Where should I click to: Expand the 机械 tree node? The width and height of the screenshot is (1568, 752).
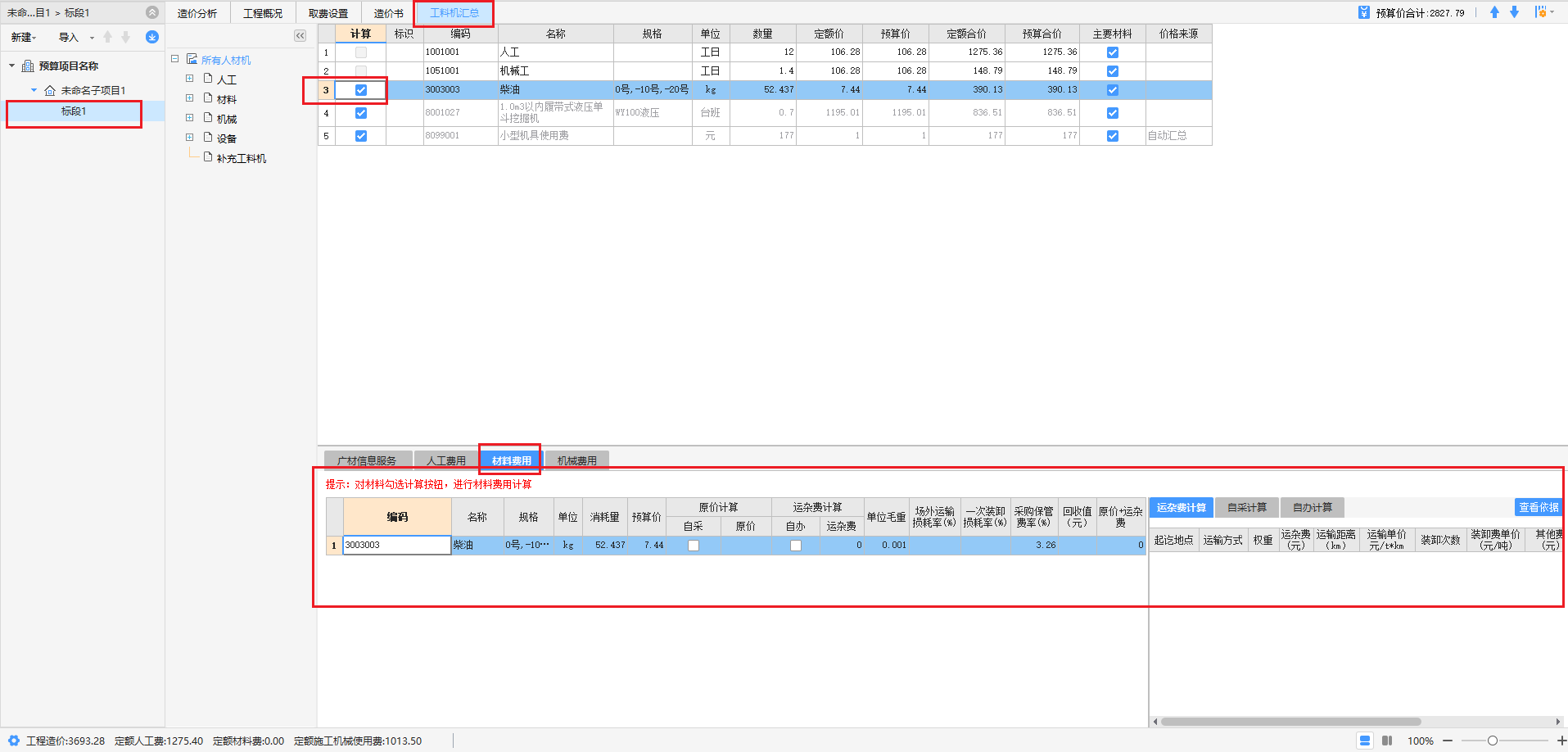189,118
